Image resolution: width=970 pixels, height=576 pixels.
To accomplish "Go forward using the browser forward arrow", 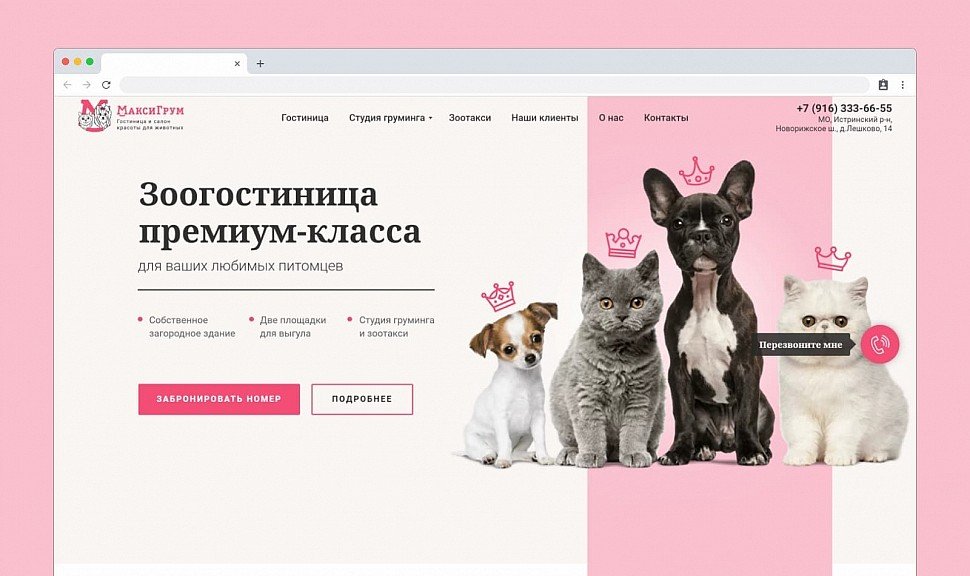I will 87,85.
